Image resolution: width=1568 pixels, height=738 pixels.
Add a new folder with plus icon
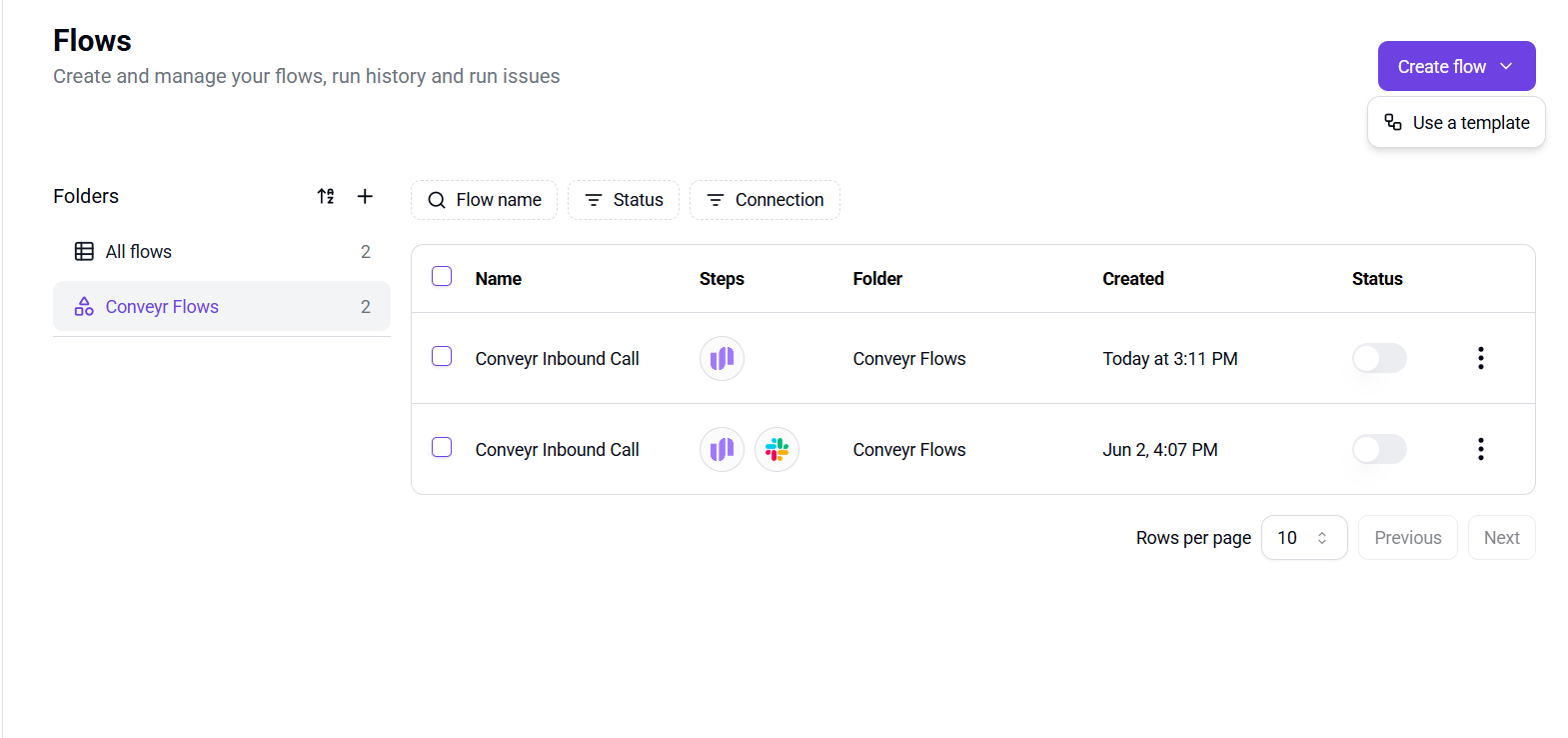tap(365, 196)
